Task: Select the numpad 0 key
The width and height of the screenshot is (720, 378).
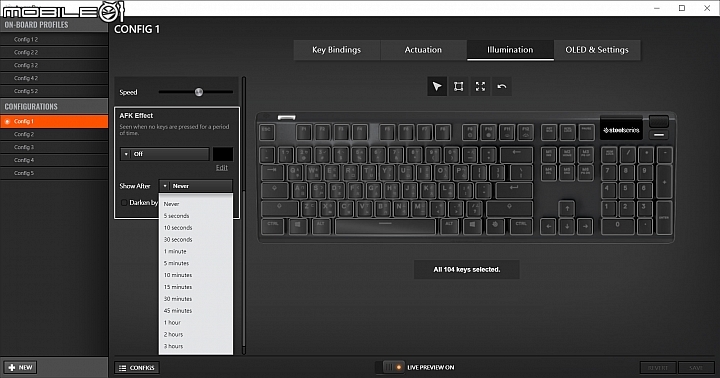Action: pos(618,226)
